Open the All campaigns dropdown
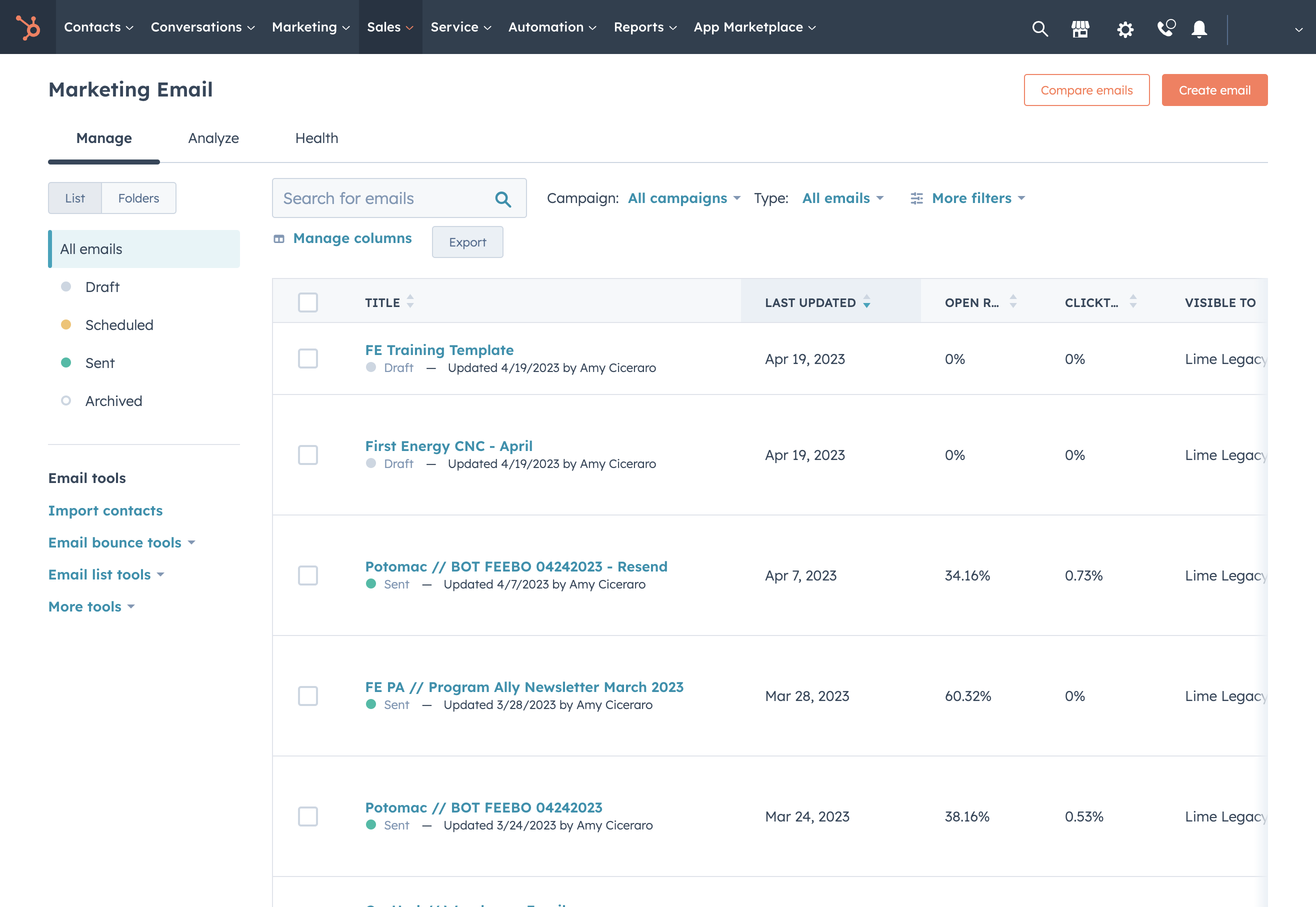The image size is (1316, 907). (x=683, y=198)
